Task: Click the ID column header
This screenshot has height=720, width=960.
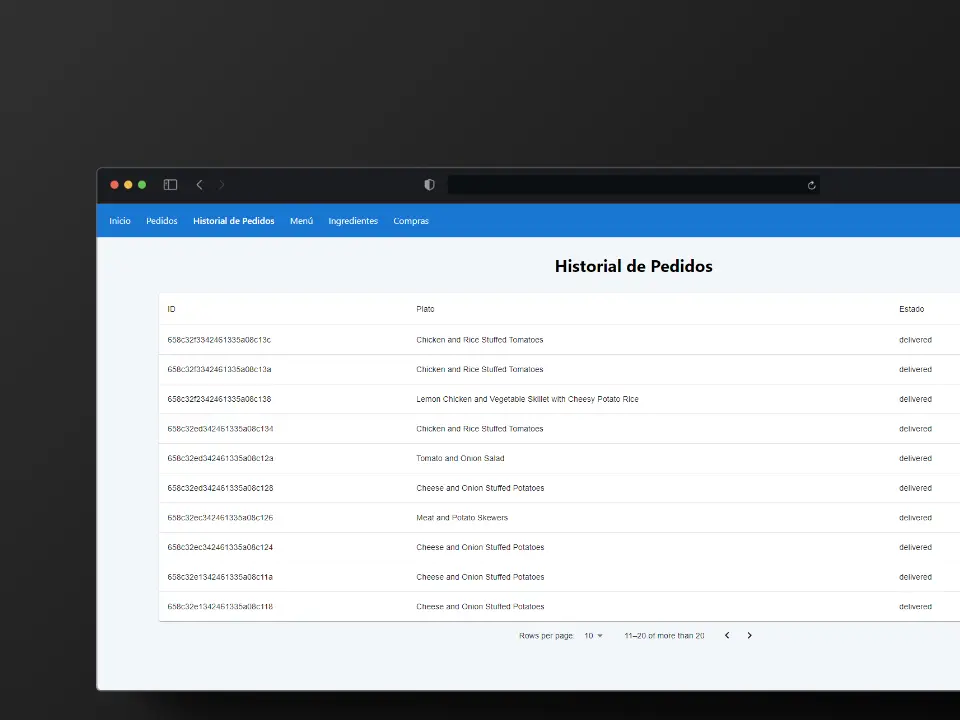Action: pyautogui.click(x=171, y=309)
